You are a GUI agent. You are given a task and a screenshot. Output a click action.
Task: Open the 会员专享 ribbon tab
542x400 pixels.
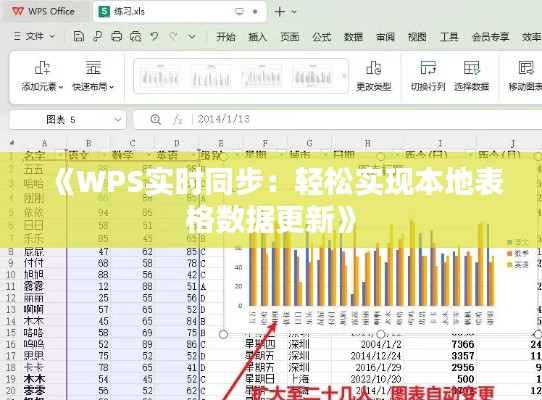click(x=490, y=37)
